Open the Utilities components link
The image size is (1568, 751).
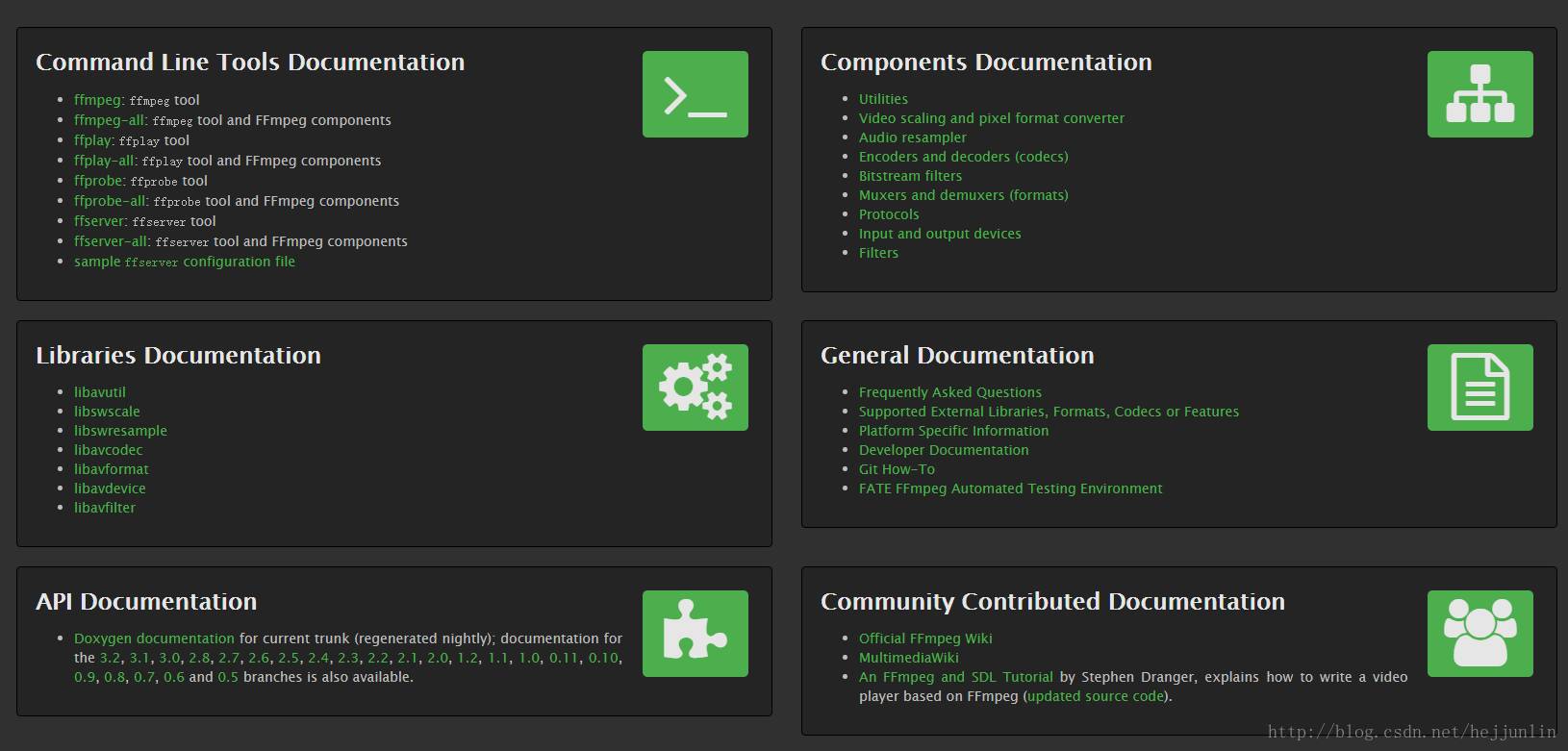pyautogui.click(x=883, y=99)
